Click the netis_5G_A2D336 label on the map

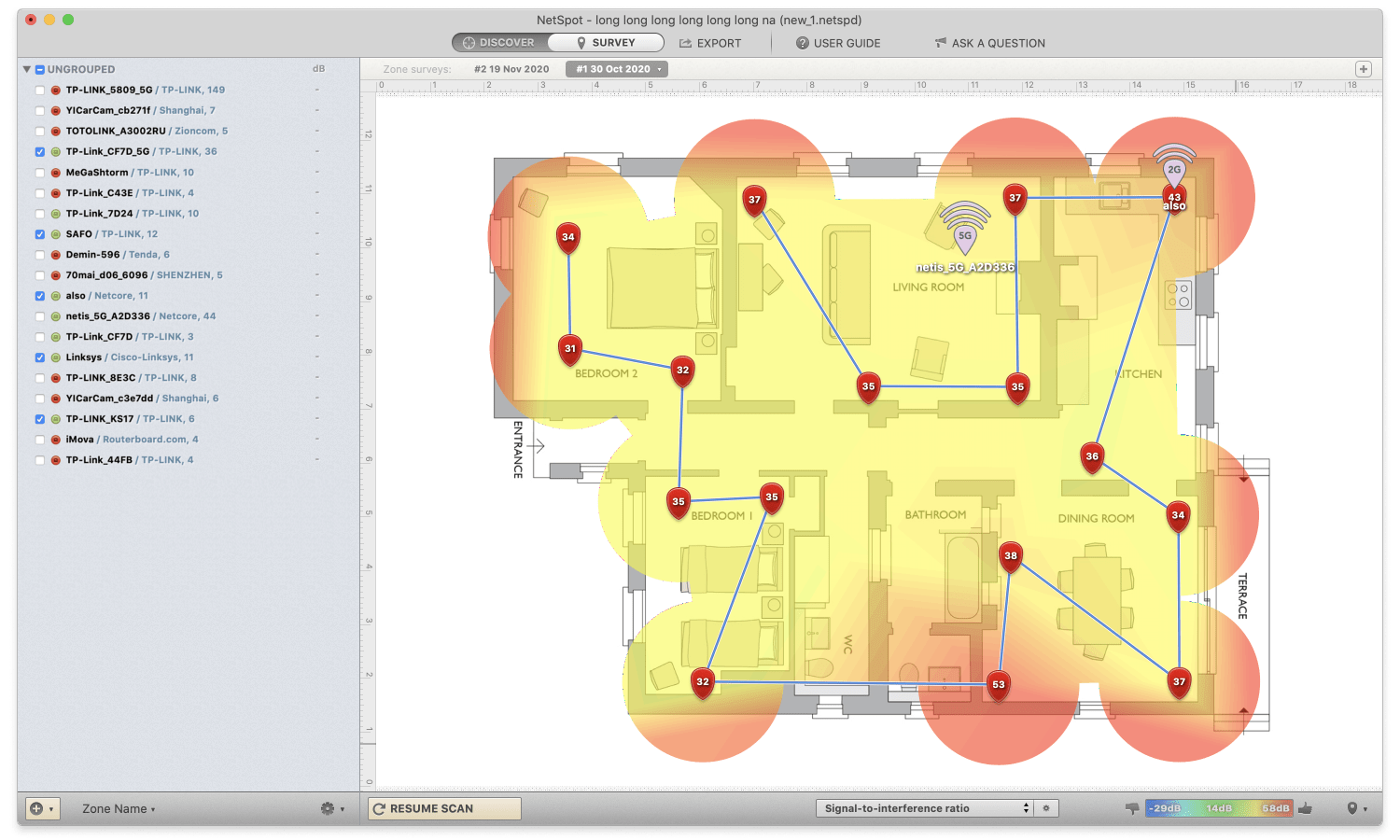(965, 267)
